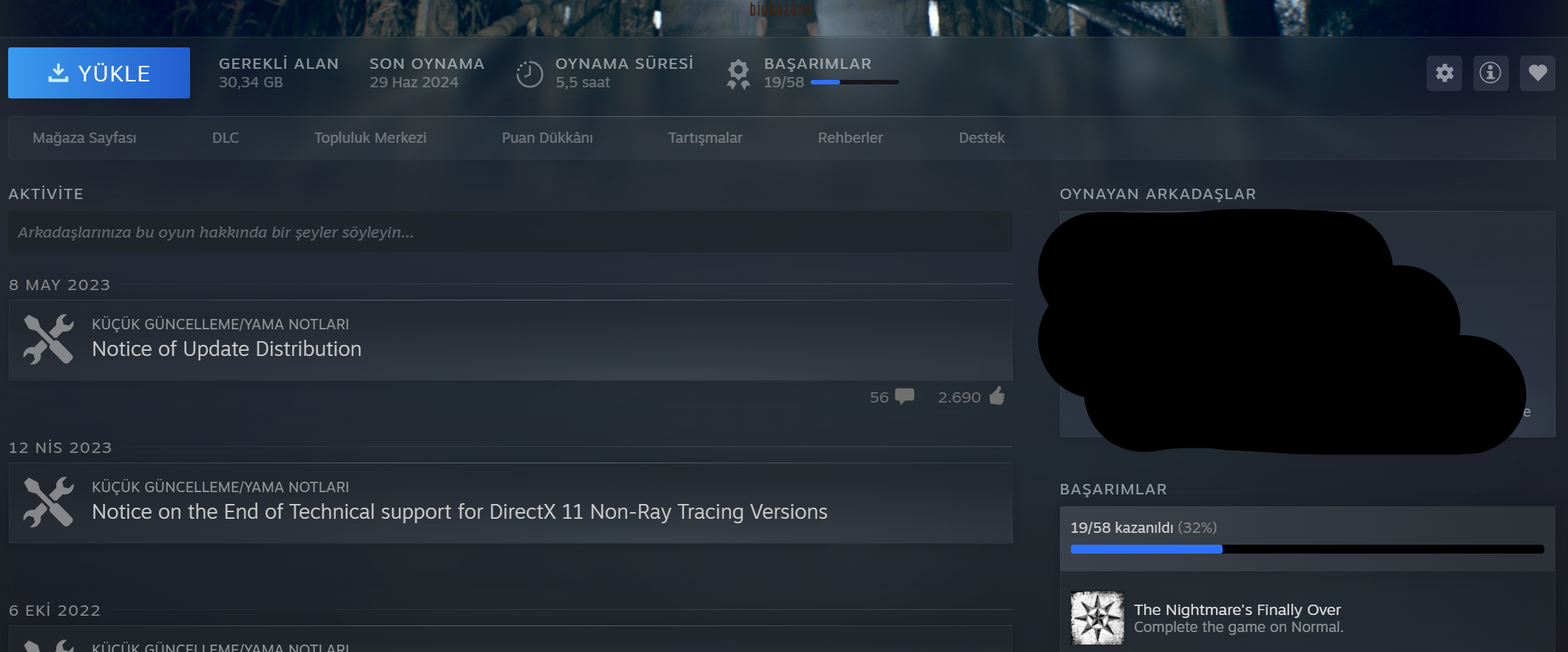The width and height of the screenshot is (1568, 652).
Task: Open the DLC tab
Action: pos(226,138)
